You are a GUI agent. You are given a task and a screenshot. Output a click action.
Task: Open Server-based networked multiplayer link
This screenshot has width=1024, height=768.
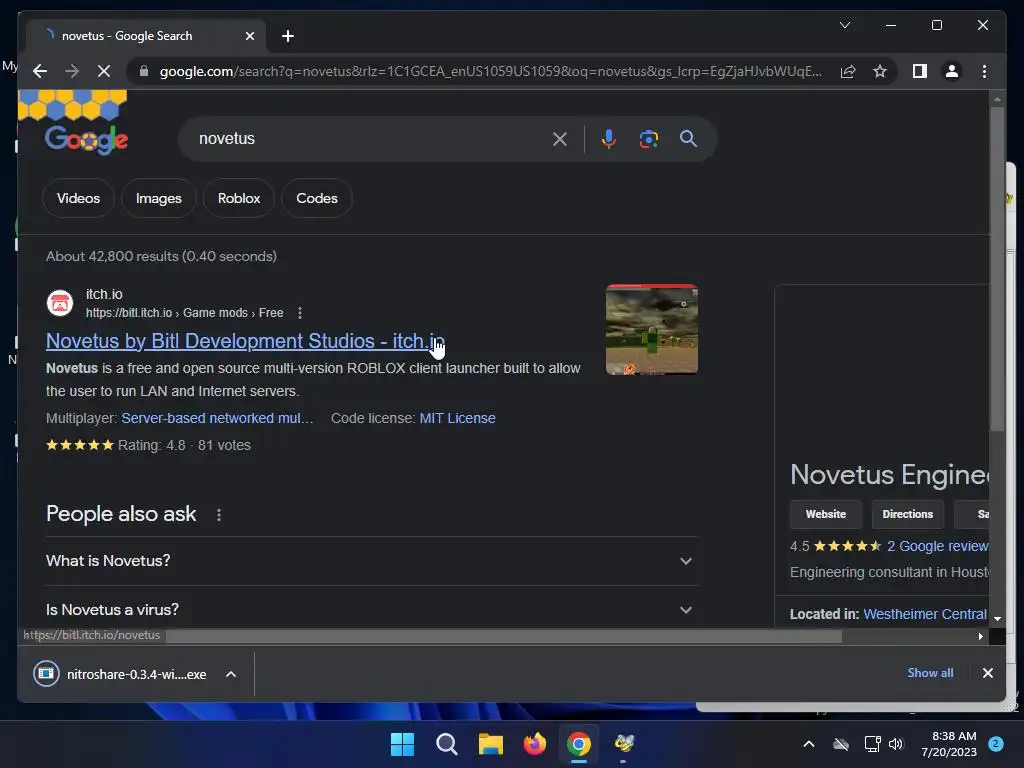[217, 418]
